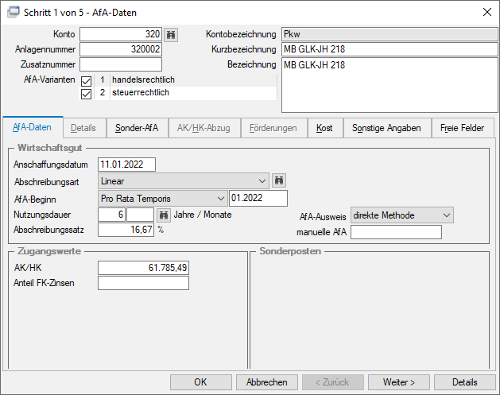Switch to the Förderungen tab
Image resolution: width=500 pixels, height=395 pixels.
(273, 128)
